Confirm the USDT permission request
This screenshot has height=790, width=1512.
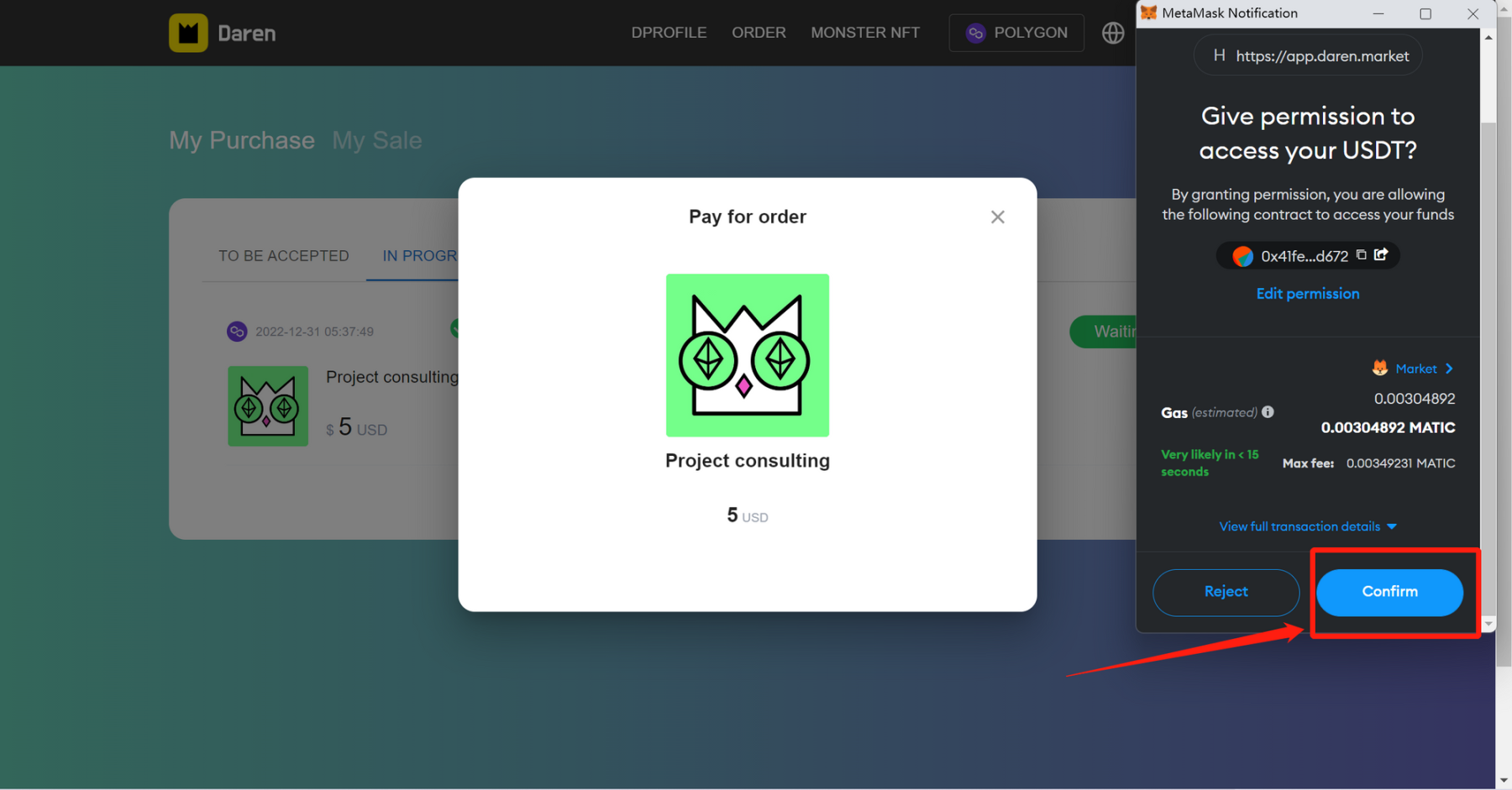coord(1389,592)
